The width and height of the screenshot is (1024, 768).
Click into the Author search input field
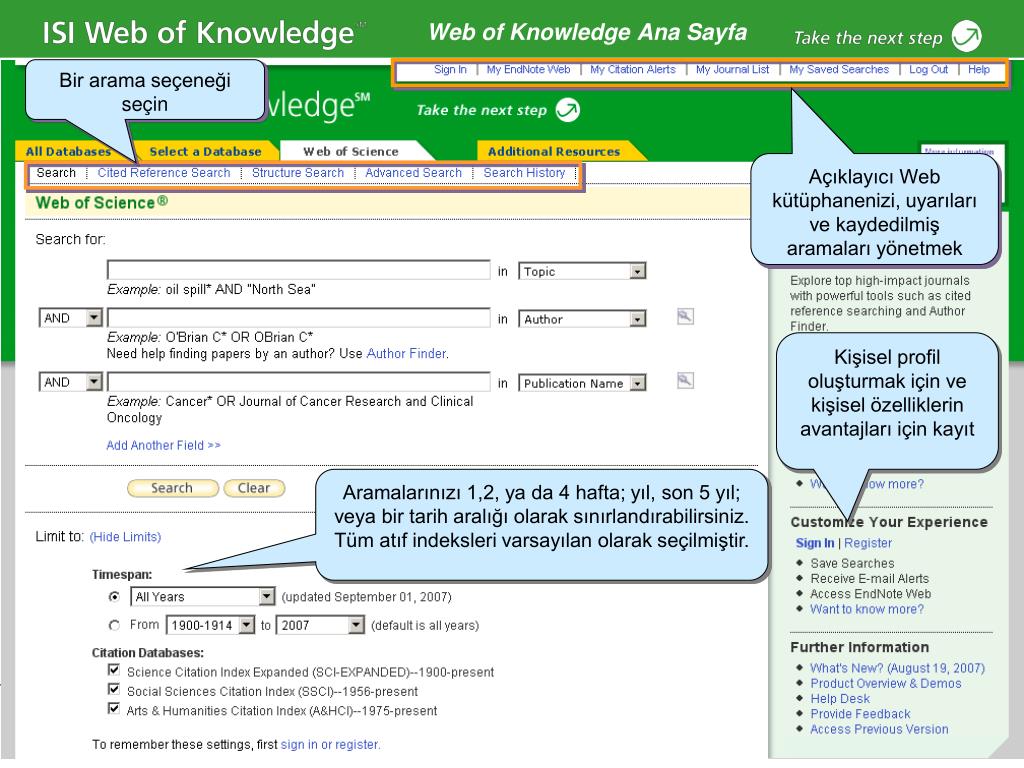298,317
